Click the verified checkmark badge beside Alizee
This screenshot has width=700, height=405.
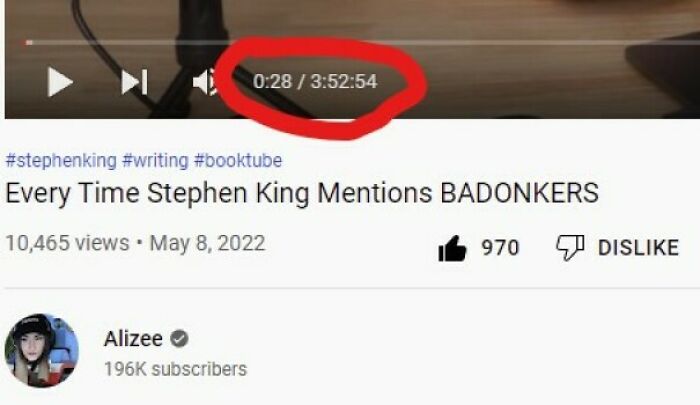179,339
